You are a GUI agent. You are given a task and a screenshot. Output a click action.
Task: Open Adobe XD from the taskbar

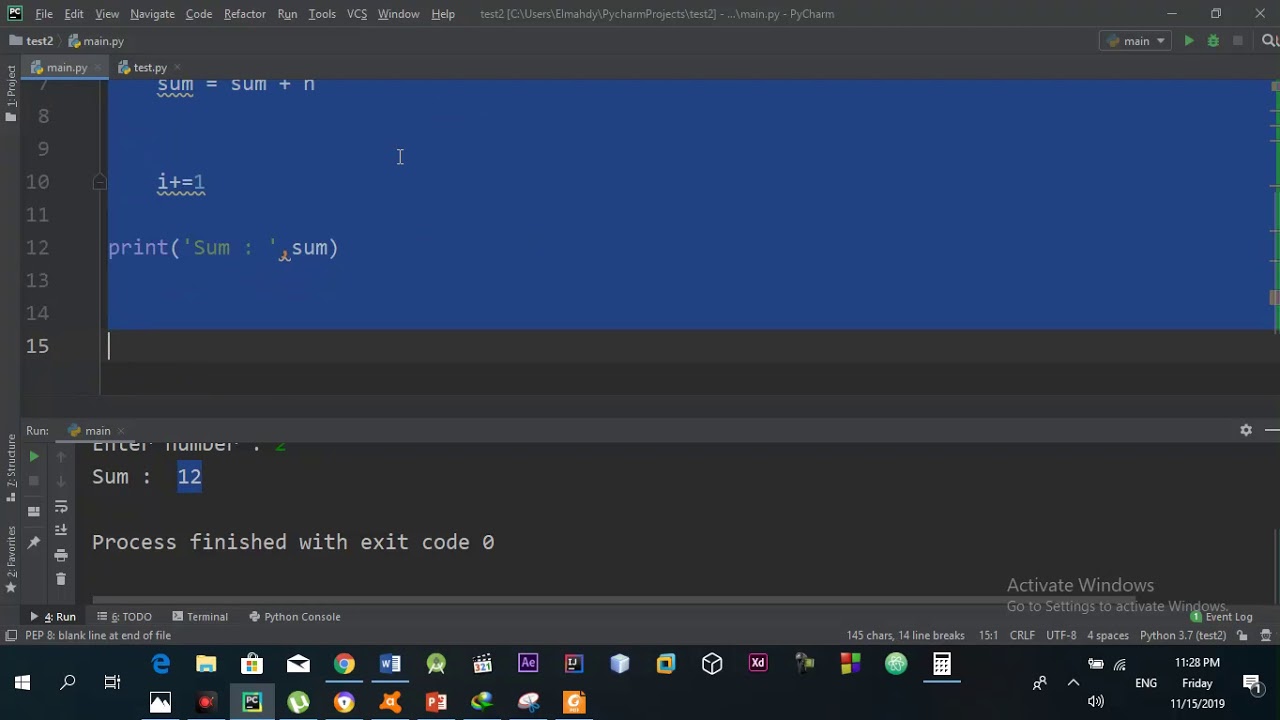(x=758, y=664)
